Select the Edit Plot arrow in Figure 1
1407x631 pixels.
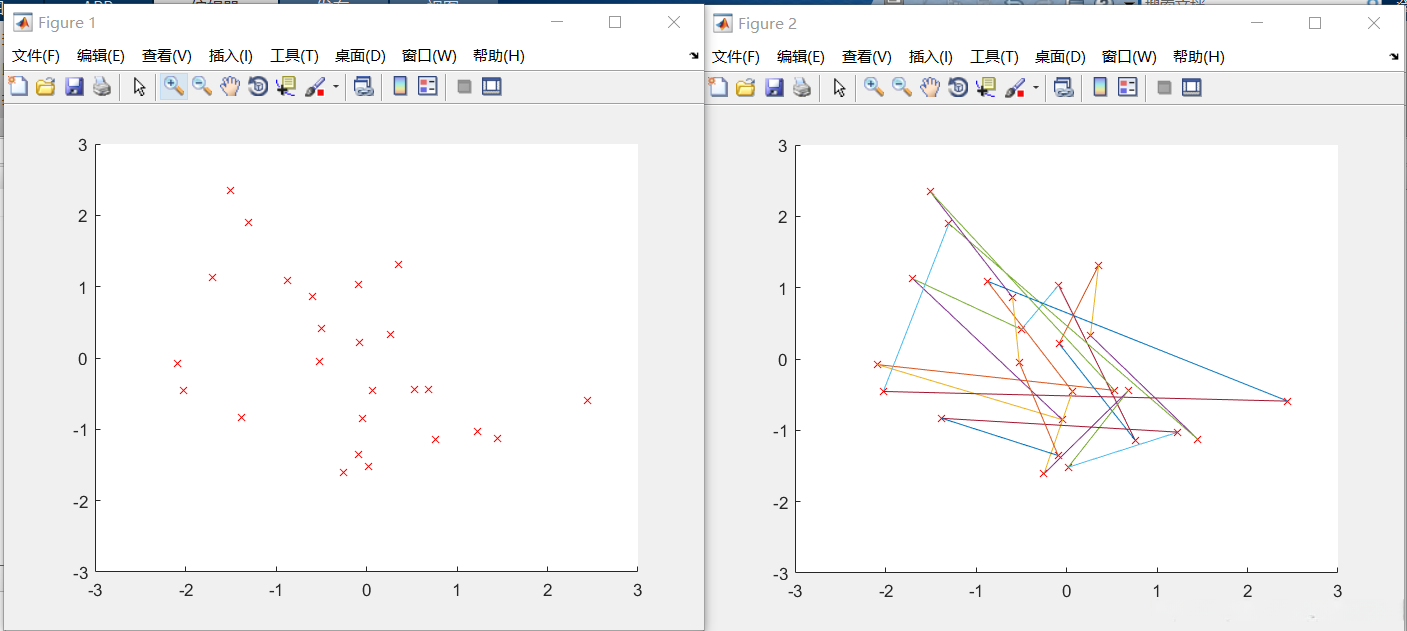(x=140, y=87)
